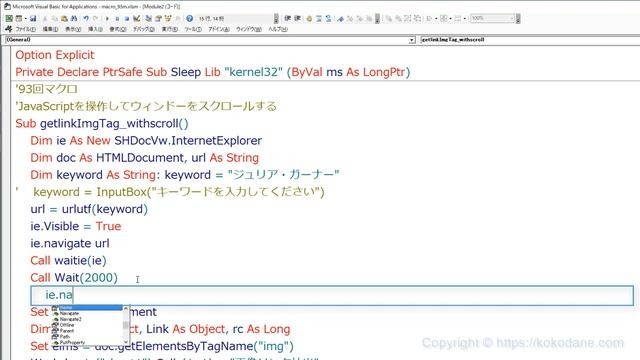The height and width of the screenshot is (360, 640).
Task: Click in the ie.na code line
Action: 332,295
